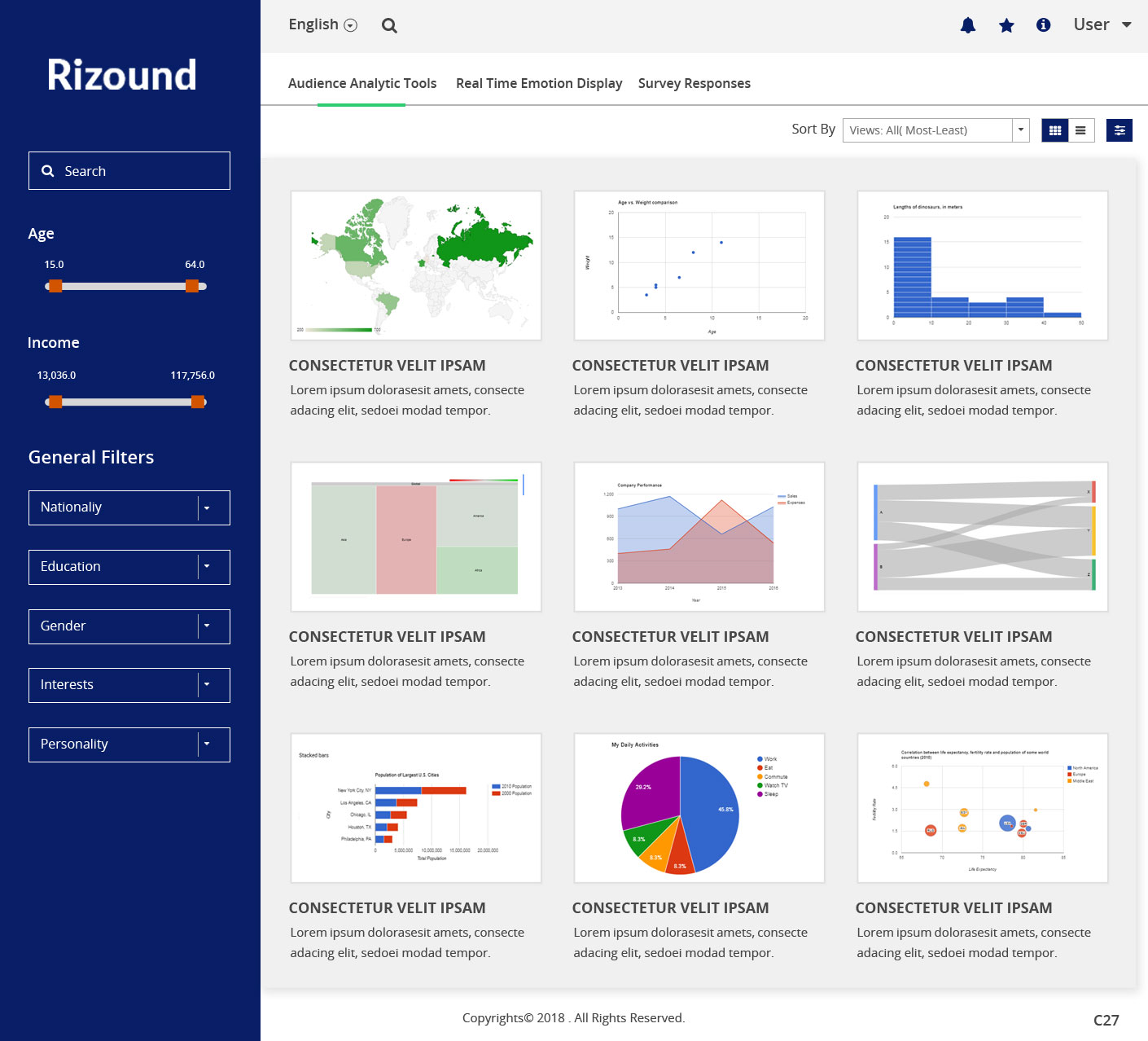
Task: Click the Income value 117,756.0
Action: click(192, 376)
